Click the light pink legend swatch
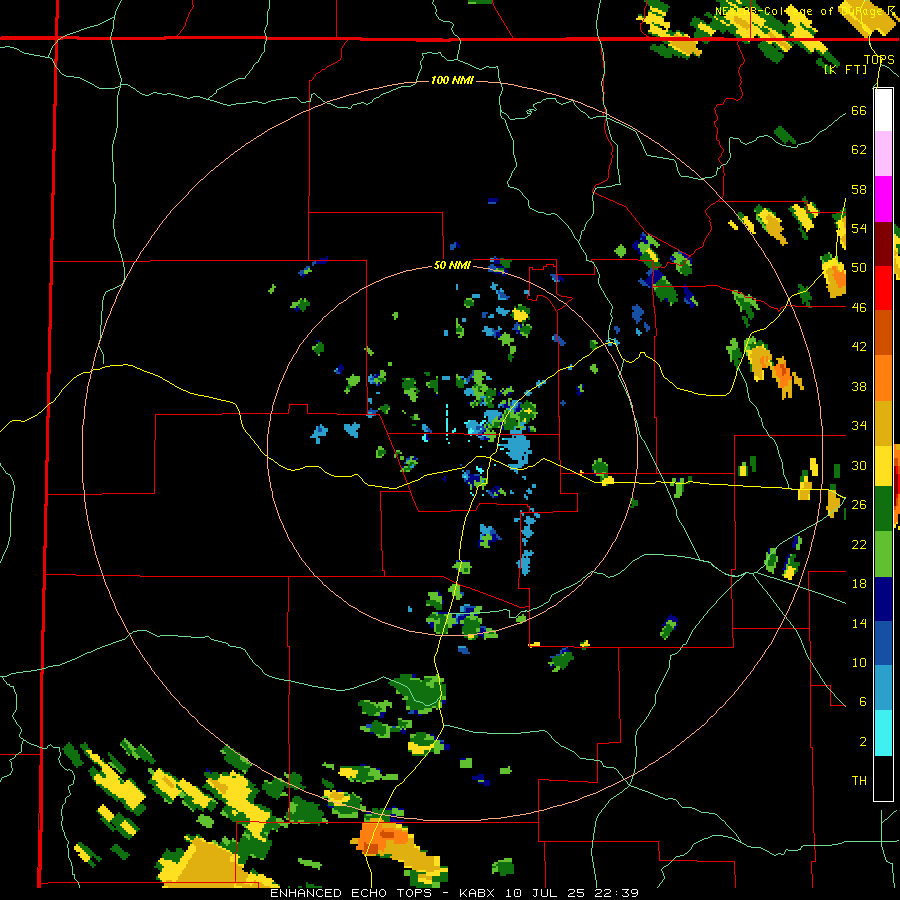 tap(883, 154)
